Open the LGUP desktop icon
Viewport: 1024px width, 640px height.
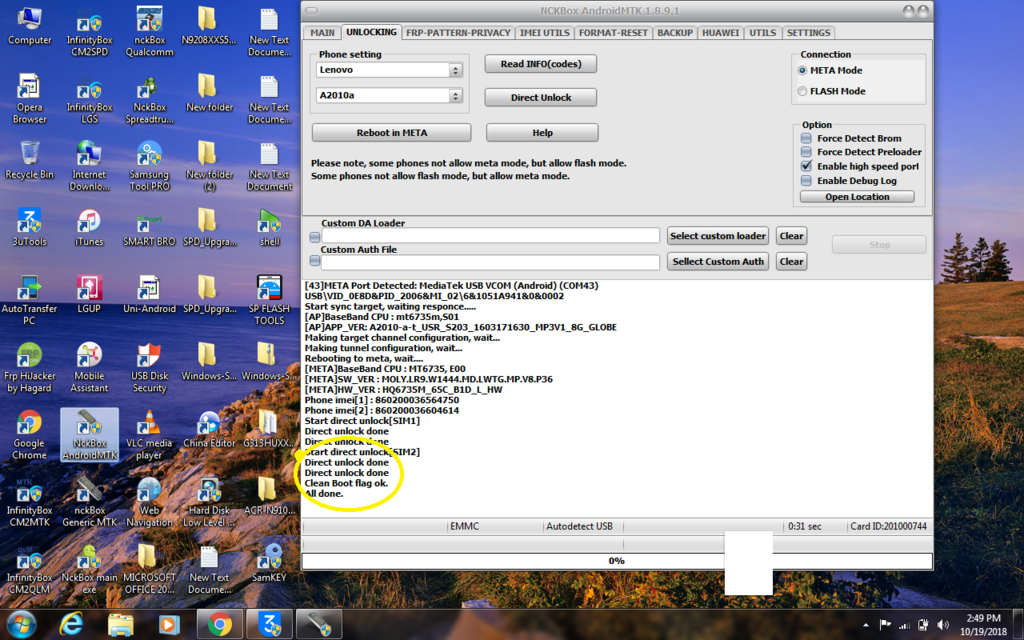[89, 290]
